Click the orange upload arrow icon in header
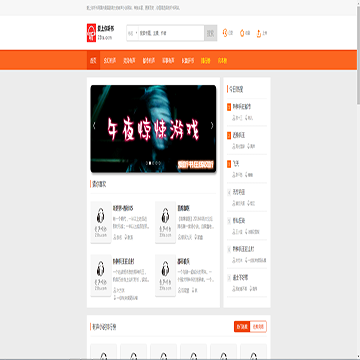 coord(259,33)
